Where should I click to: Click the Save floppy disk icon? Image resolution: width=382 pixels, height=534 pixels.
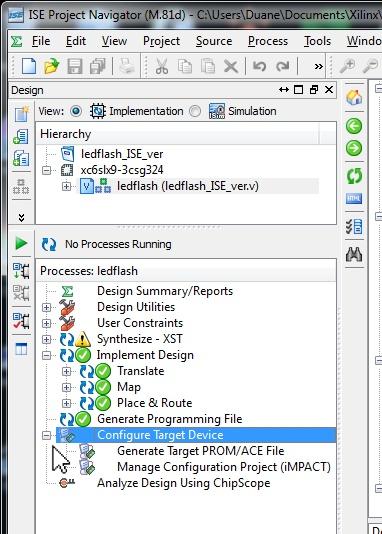75,66
